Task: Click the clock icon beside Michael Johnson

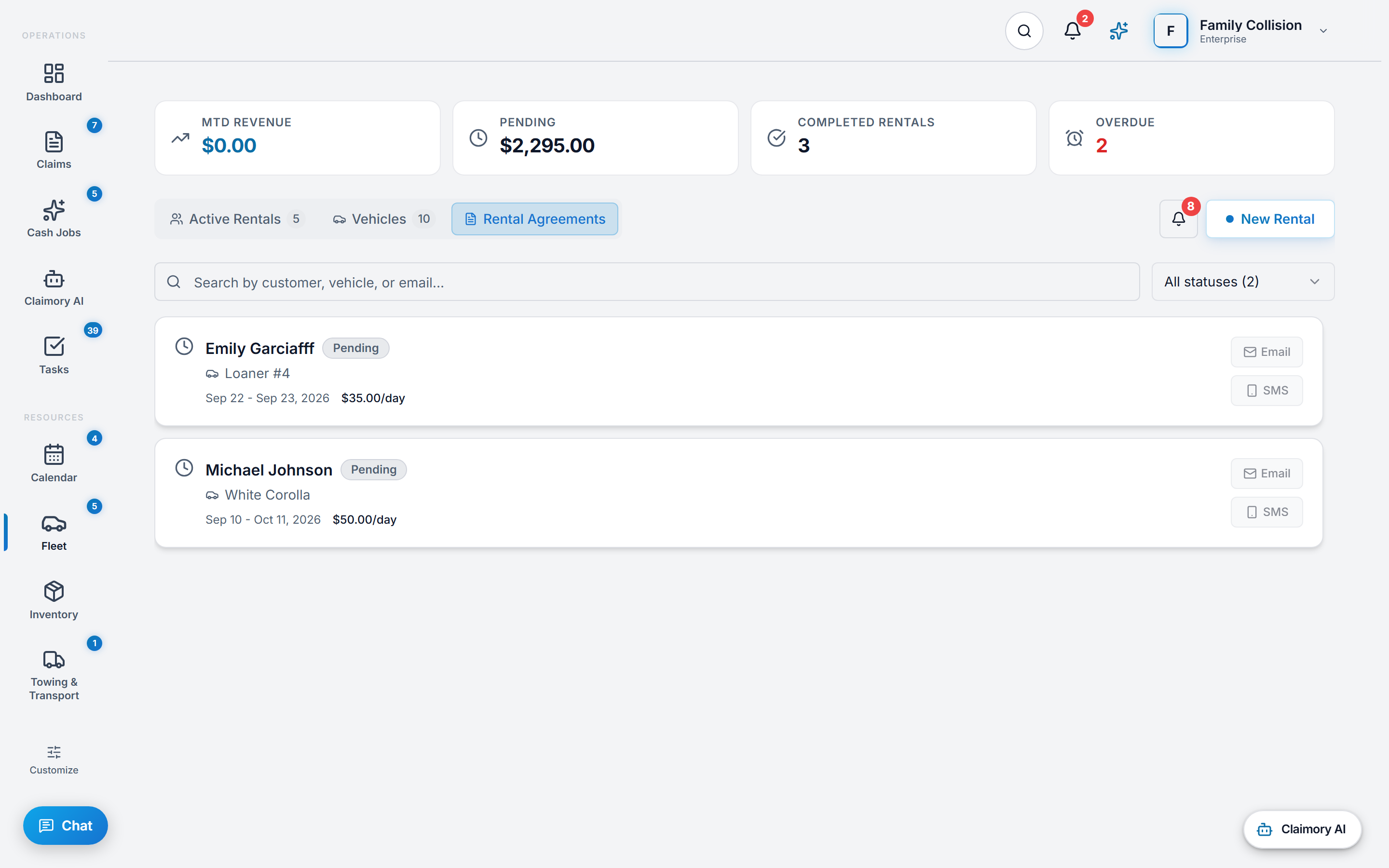Action: tap(184, 468)
